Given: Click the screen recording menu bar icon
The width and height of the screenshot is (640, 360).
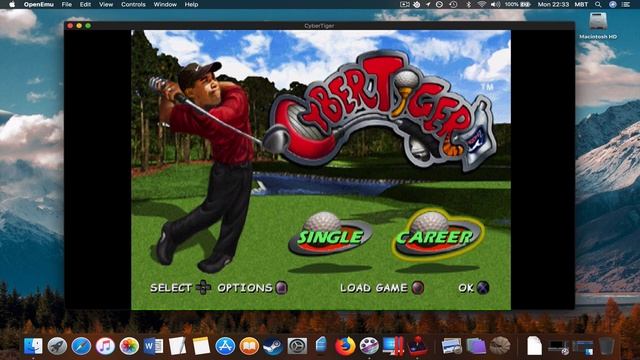Looking at the screenshot, I should coord(404,4).
